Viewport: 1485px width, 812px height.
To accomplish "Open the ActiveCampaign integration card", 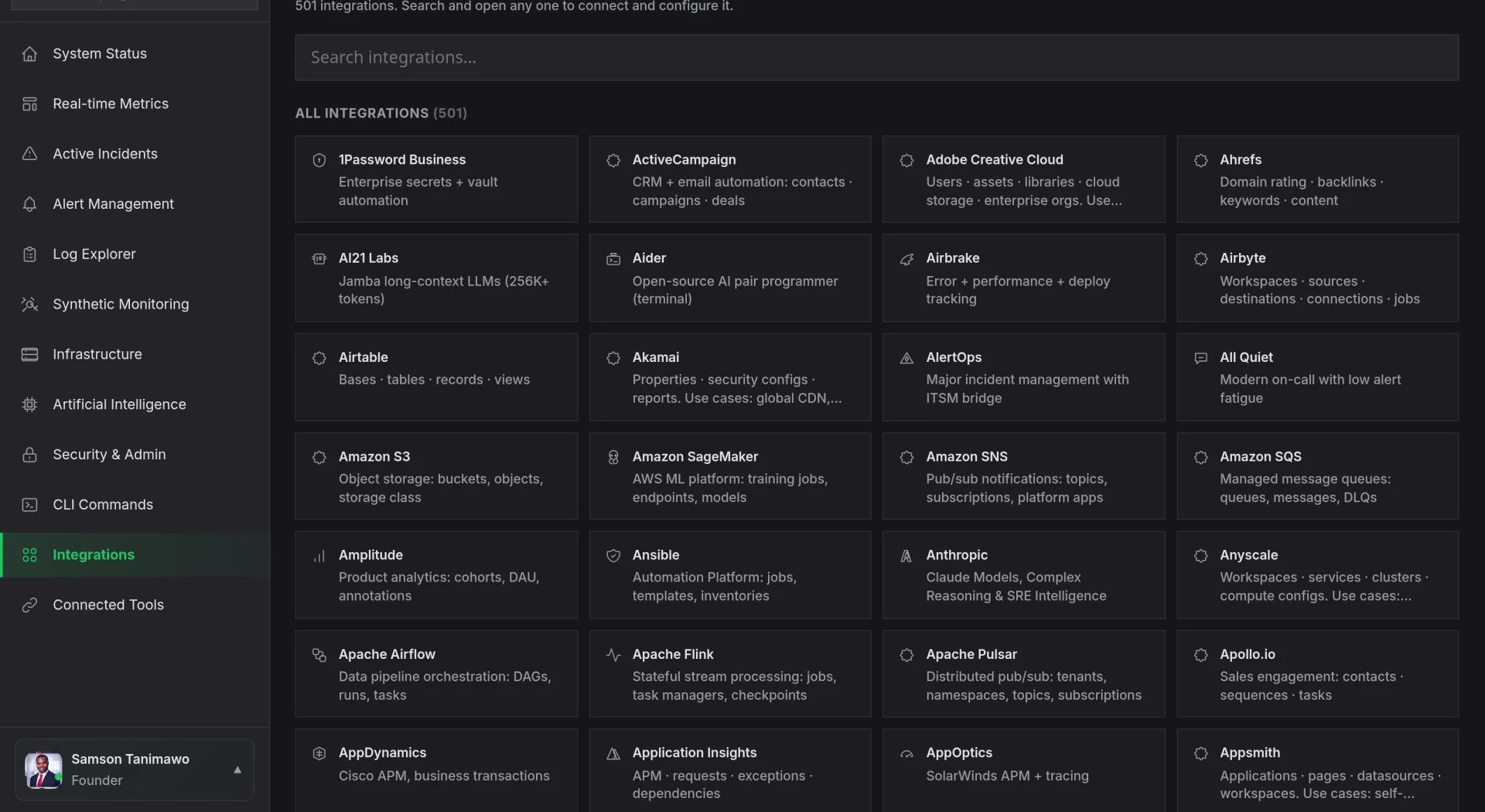I will pyautogui.click(x=730, y=179).
